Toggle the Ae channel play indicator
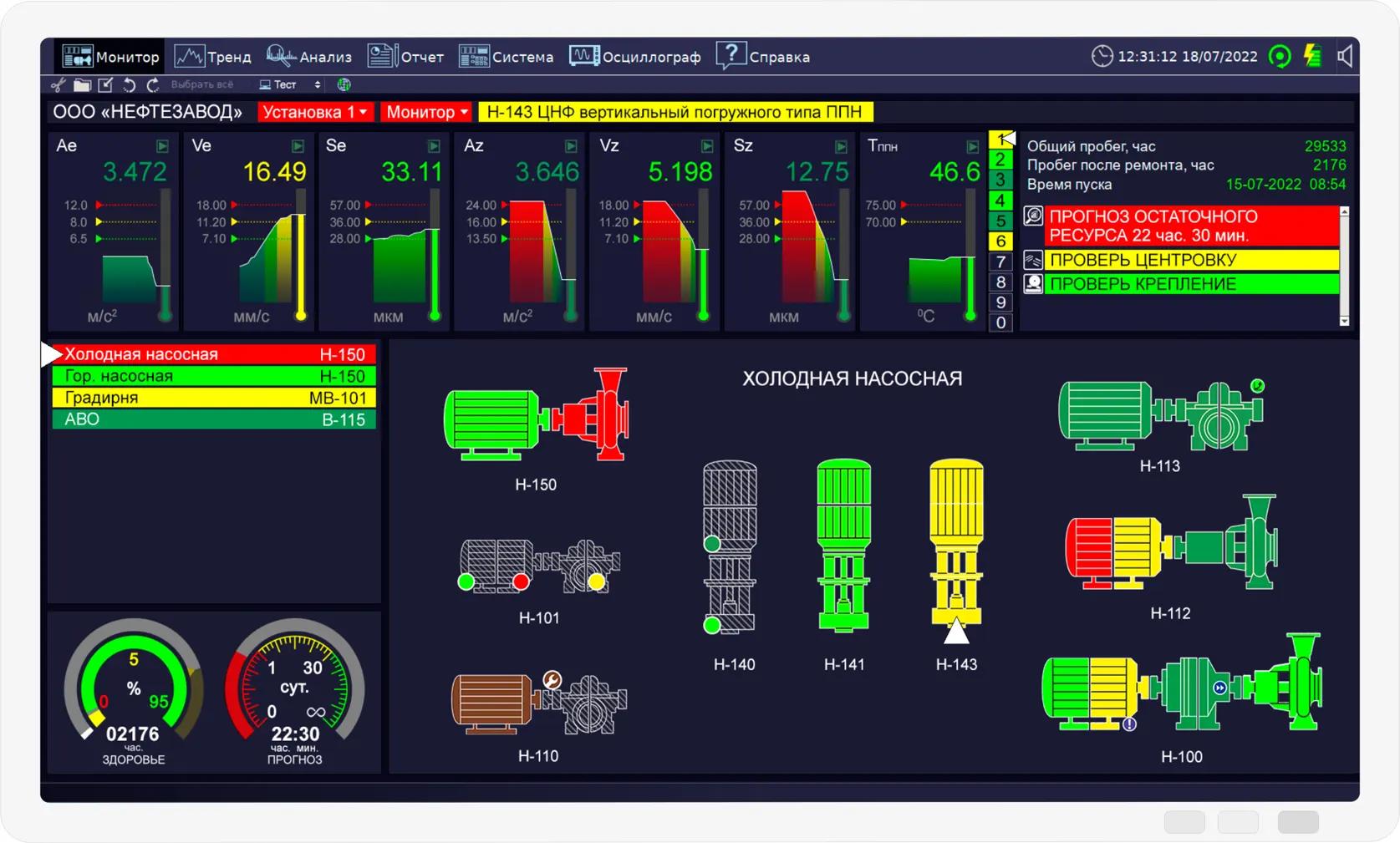Screen dimensions: 1400x843 [162, 147]
